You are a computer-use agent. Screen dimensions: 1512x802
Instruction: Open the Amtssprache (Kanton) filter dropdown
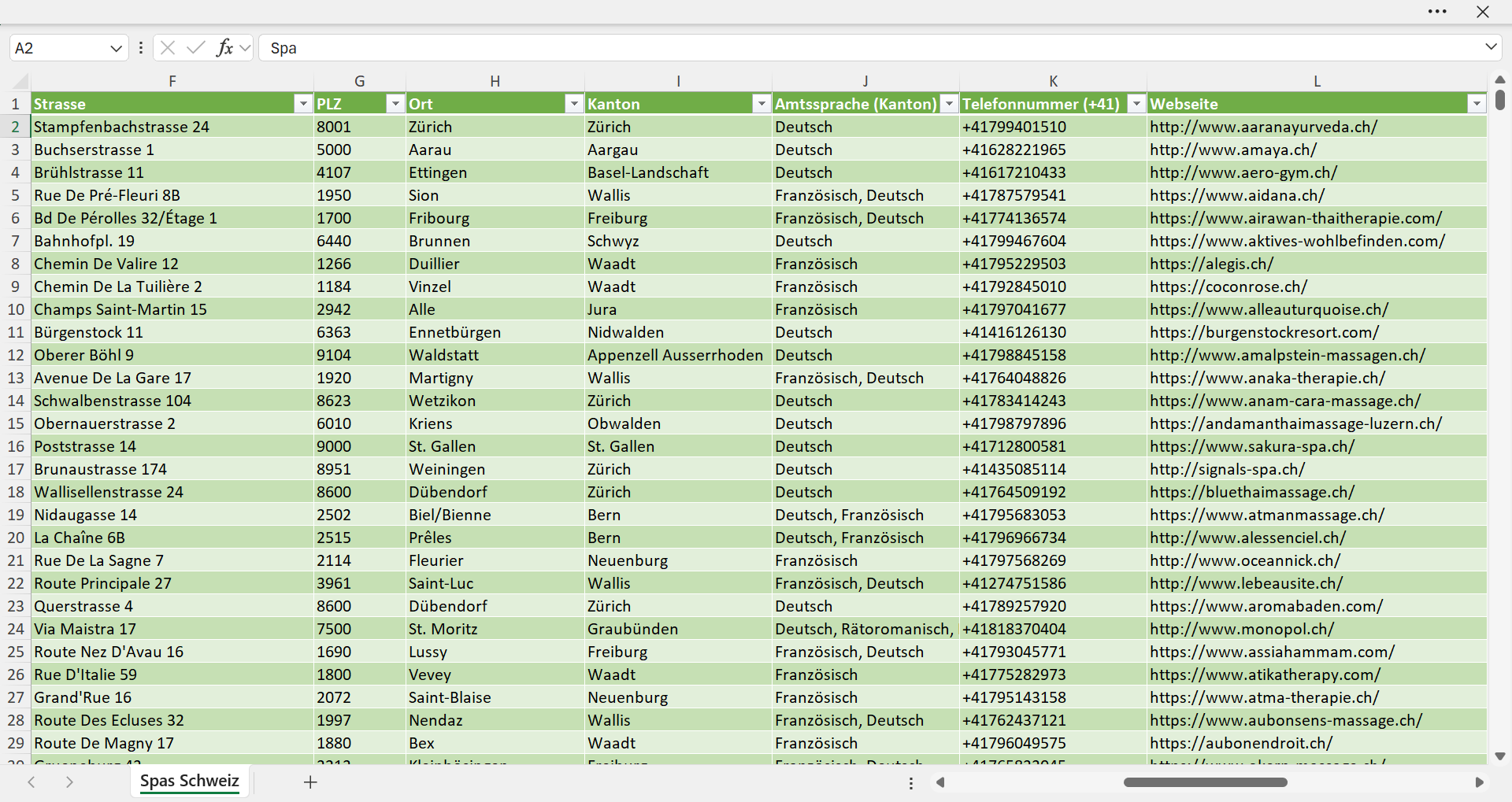point(949,104)
